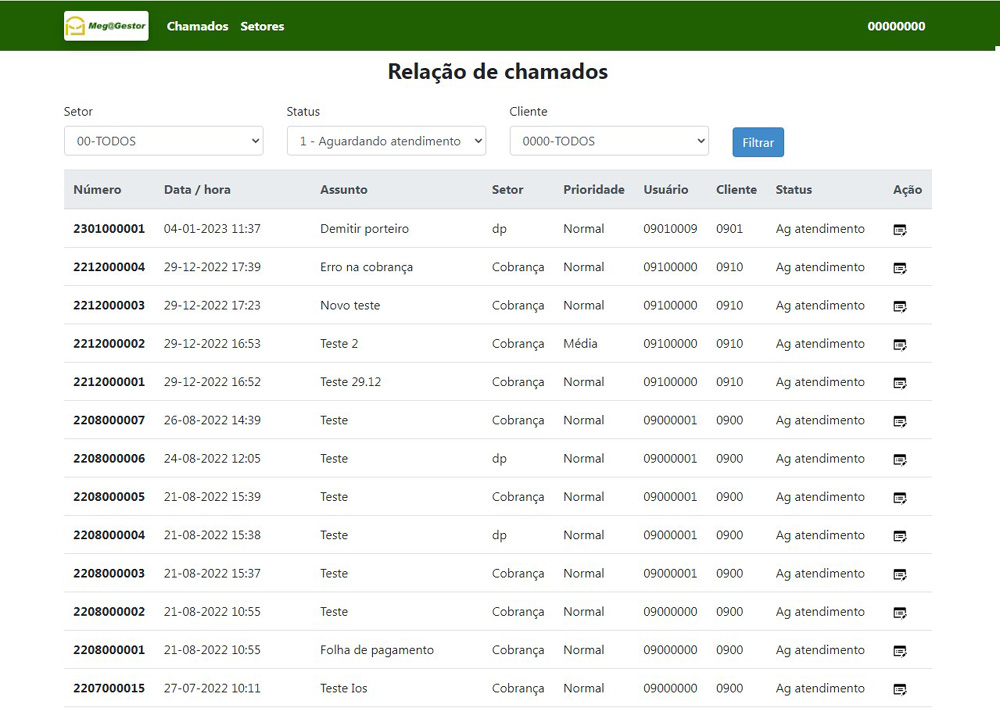Open the action icon for chamado 2301000001
This screenshot has height=708, width=1000.
pyautogui.click(x=900, y=229)
